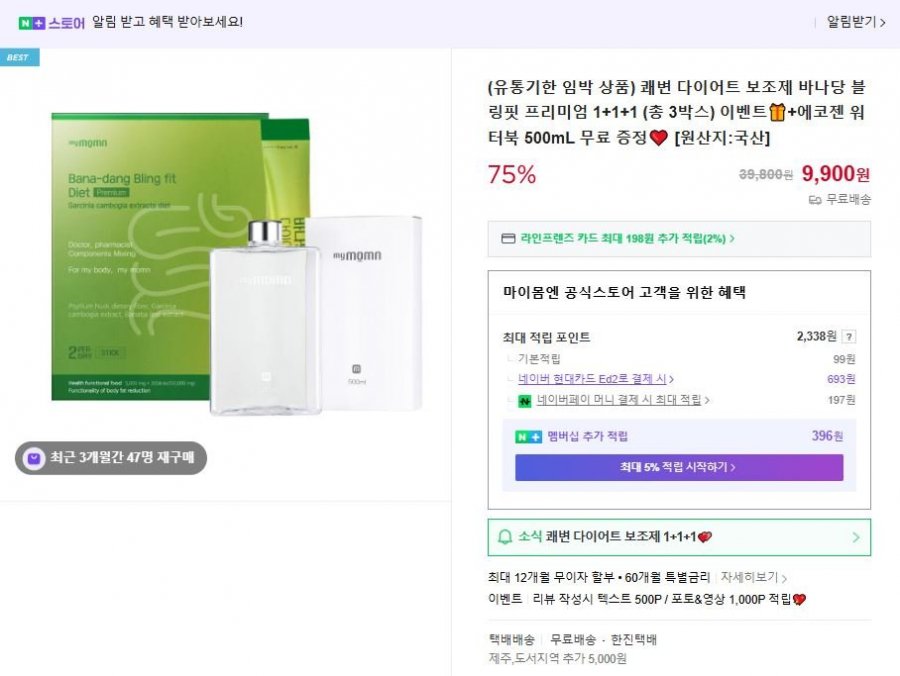Image resolution: width=900 pixels, height=676 pixels.
Task: Click the question mark help icon
Action: pos(849,337)
